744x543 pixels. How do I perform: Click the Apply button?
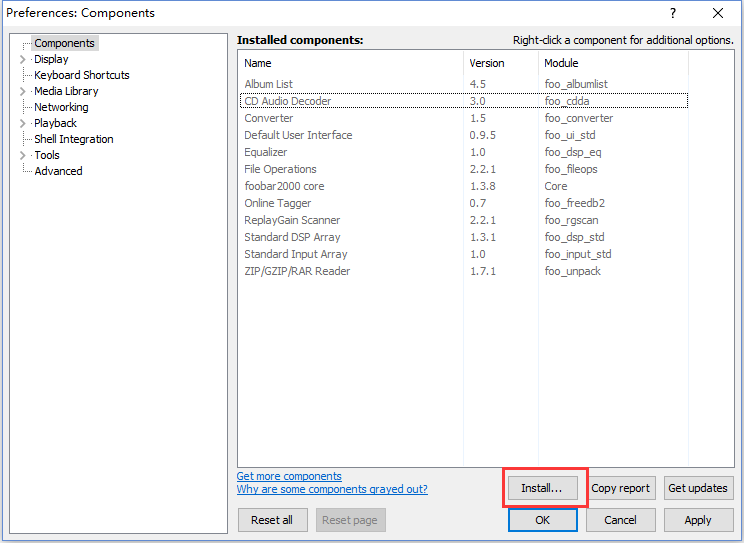coord(698,520)
